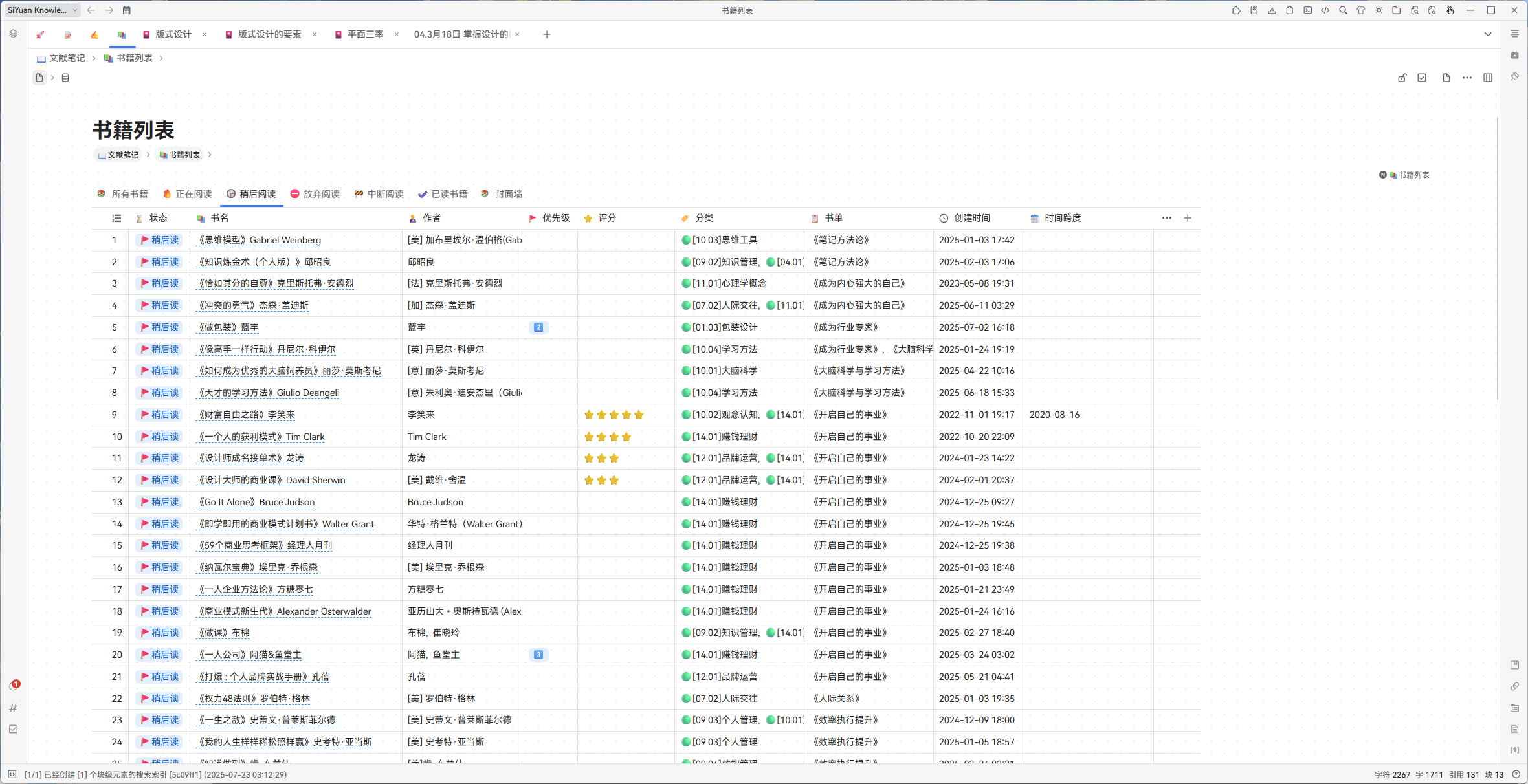This screenshot has height=784, width=1528.
Task: Click the 优先级 2 badge for 《做包装》
Action: [538, 327]
